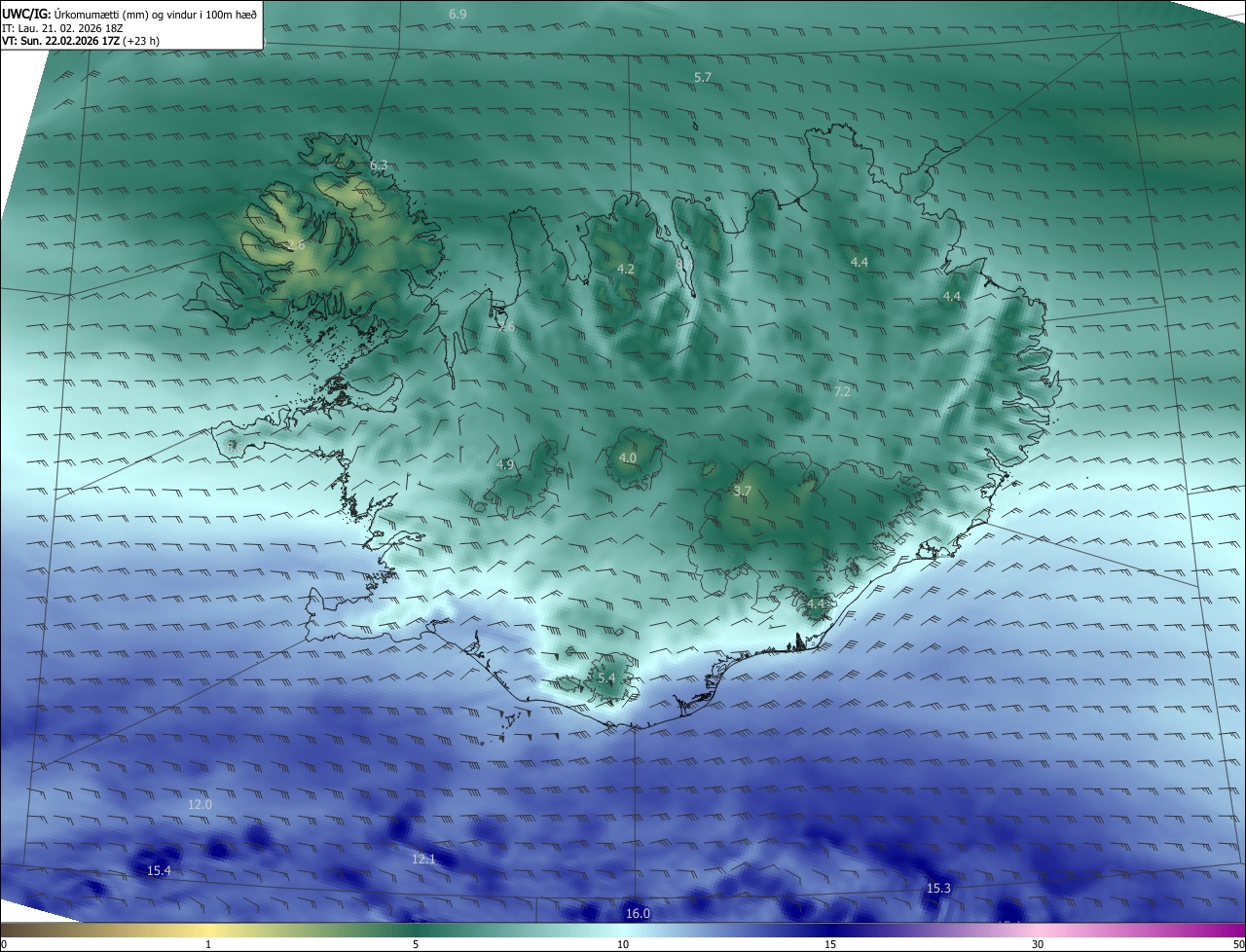This screenshot has width=1246, height=952.
Task: Click the 5.7 value on the map
Action: pos(703,77)
